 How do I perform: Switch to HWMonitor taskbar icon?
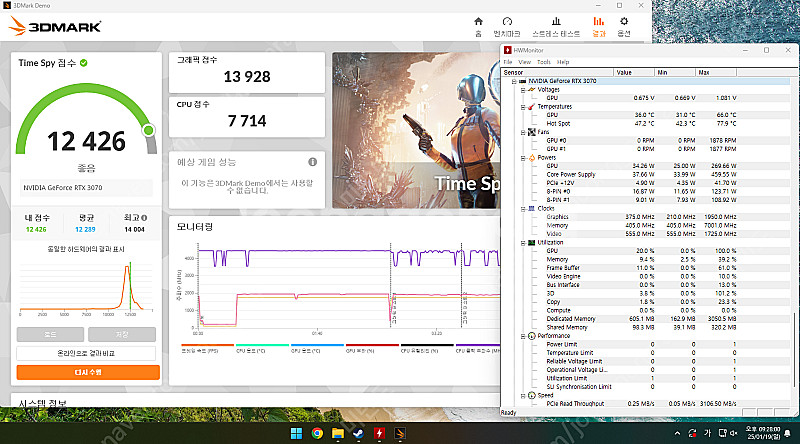pyautogui.click(x=379, y=433)
